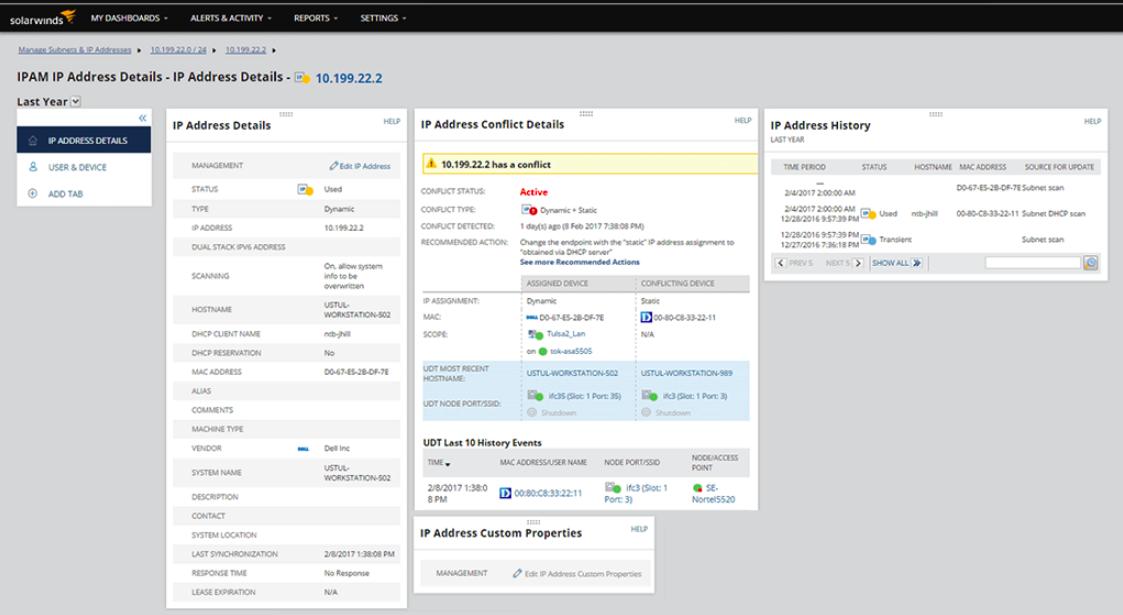
Task: Click TIME PERIOD column header in IP Address History
Action: click(804, 167)
